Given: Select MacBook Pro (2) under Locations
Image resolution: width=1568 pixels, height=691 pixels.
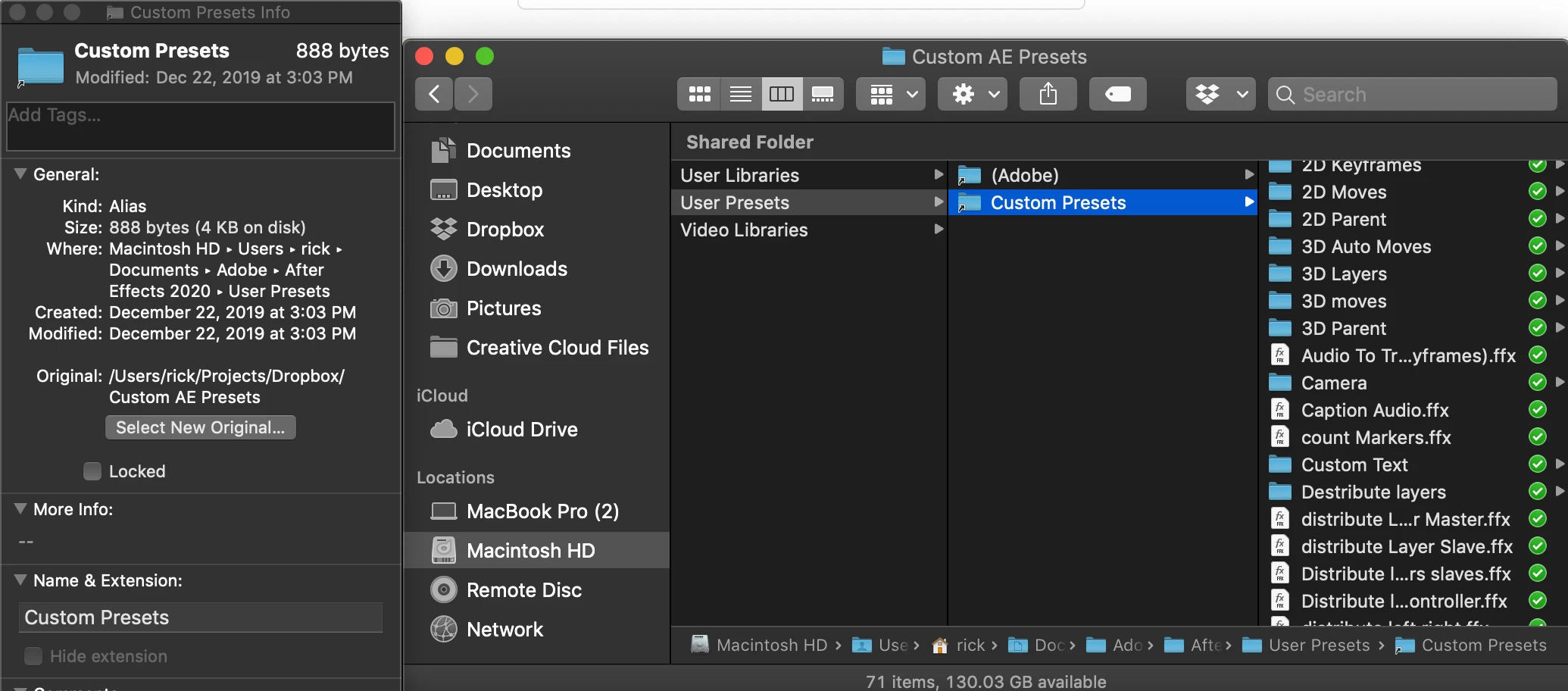Looking at the screenshot, I should pyautogui.click(x=536, y=511).
